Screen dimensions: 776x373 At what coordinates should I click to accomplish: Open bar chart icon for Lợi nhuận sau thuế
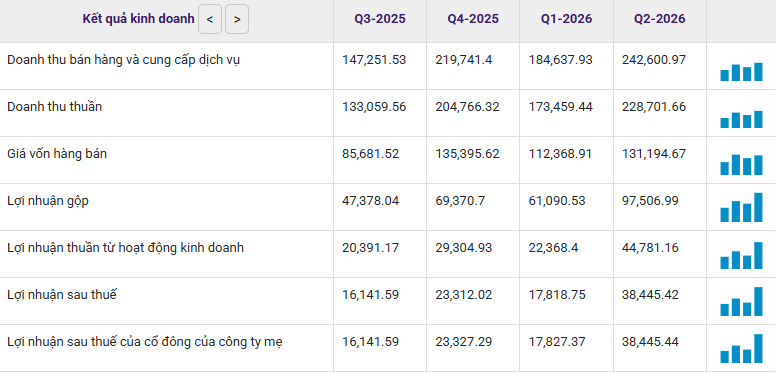[741, 301]
